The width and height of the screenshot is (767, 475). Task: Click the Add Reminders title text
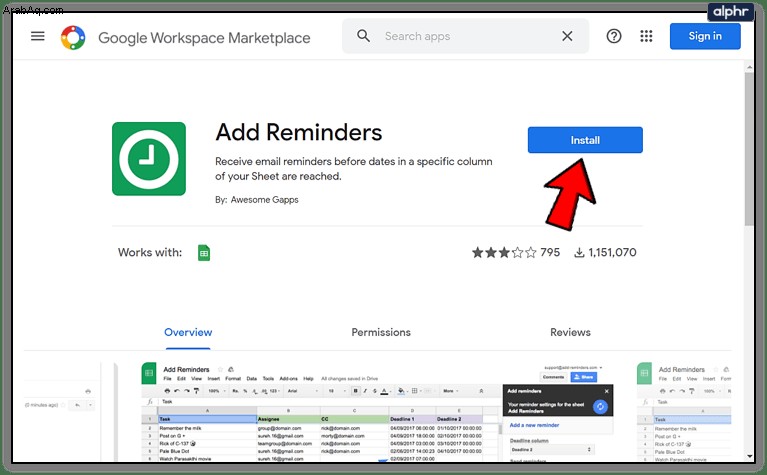[x=298, y=133]
